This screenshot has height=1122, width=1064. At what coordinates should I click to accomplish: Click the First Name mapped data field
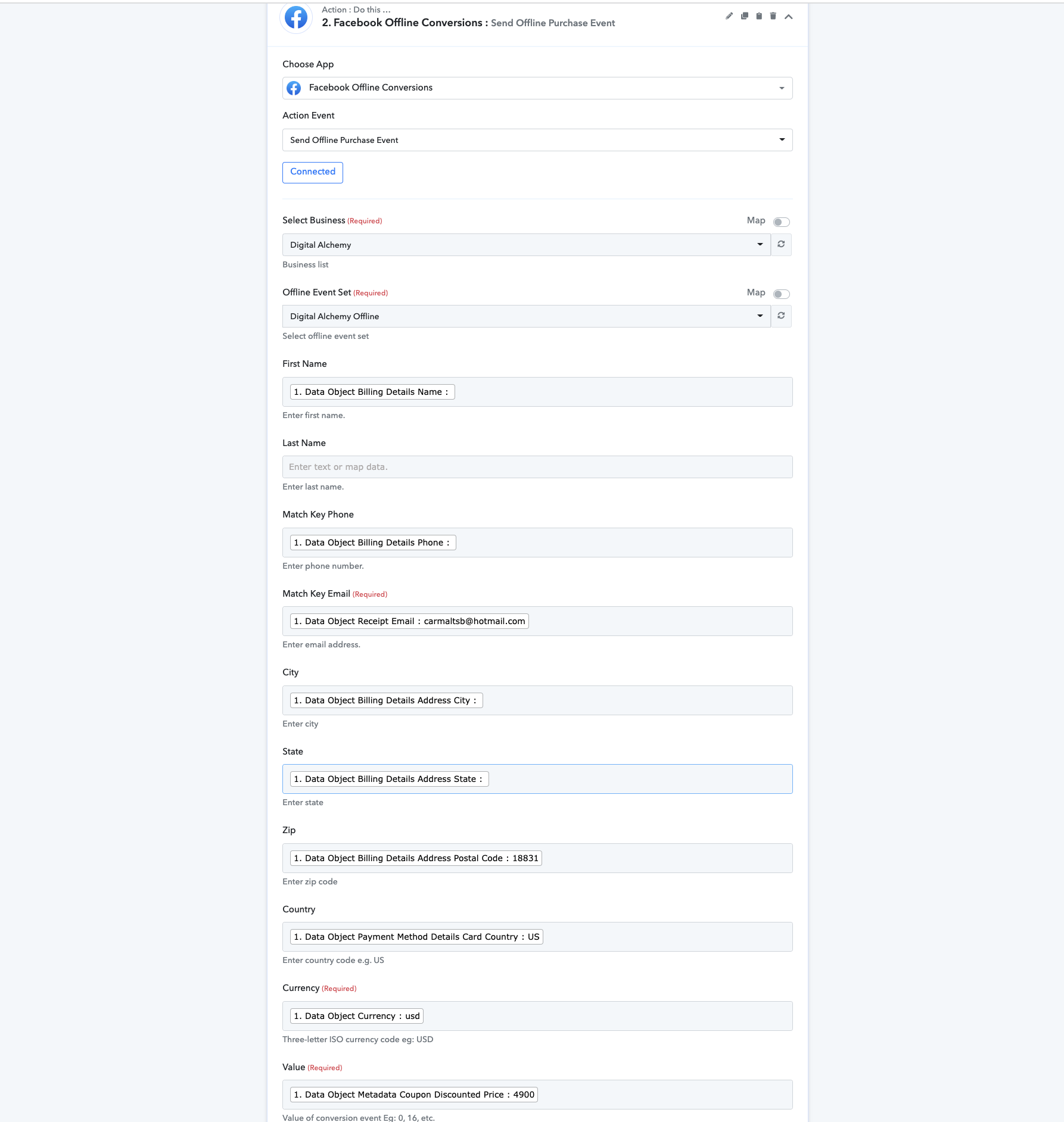point(537,392)
